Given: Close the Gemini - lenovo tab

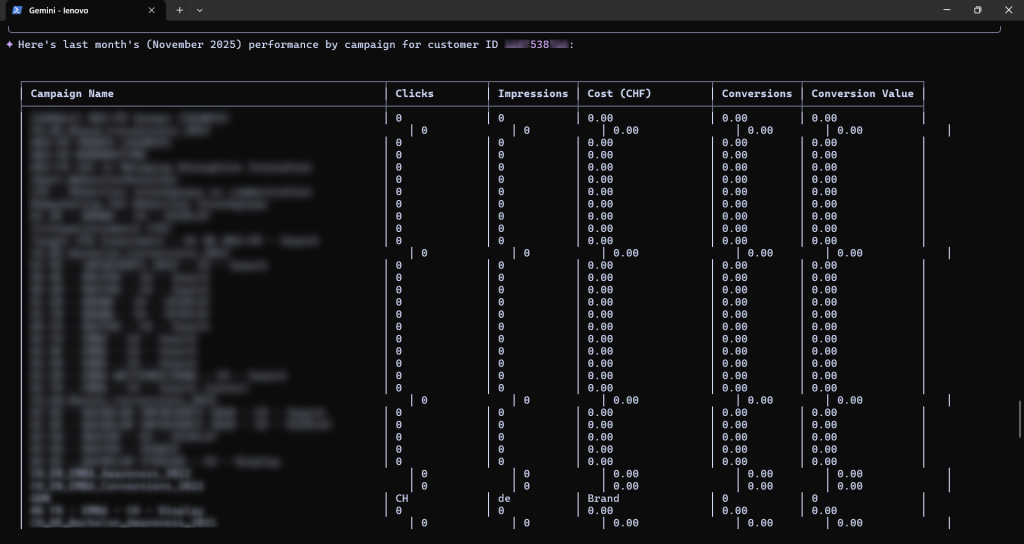Looking at the screenshot, I should 152,10.
